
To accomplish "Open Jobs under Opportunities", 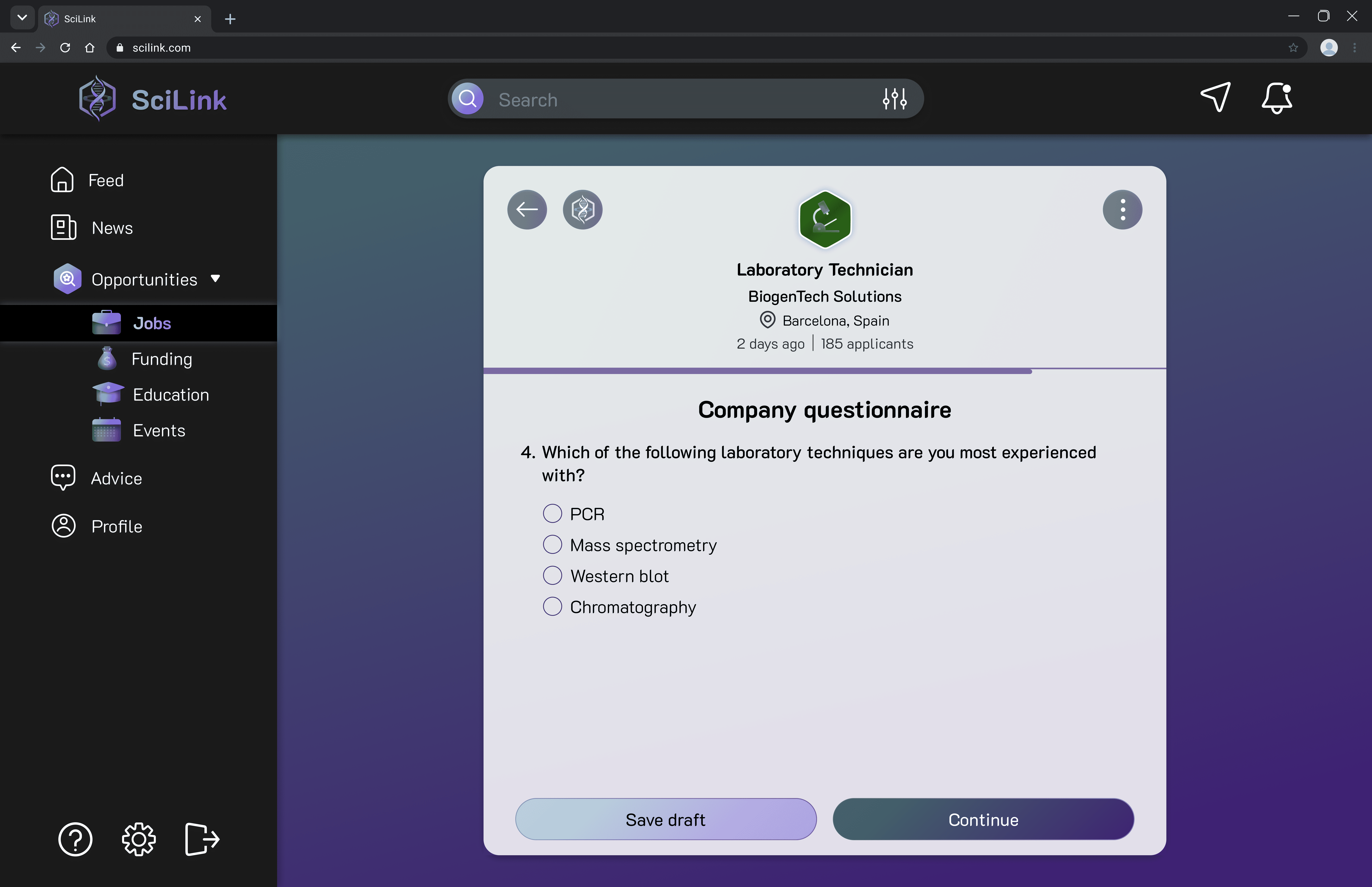I will 138,323.
